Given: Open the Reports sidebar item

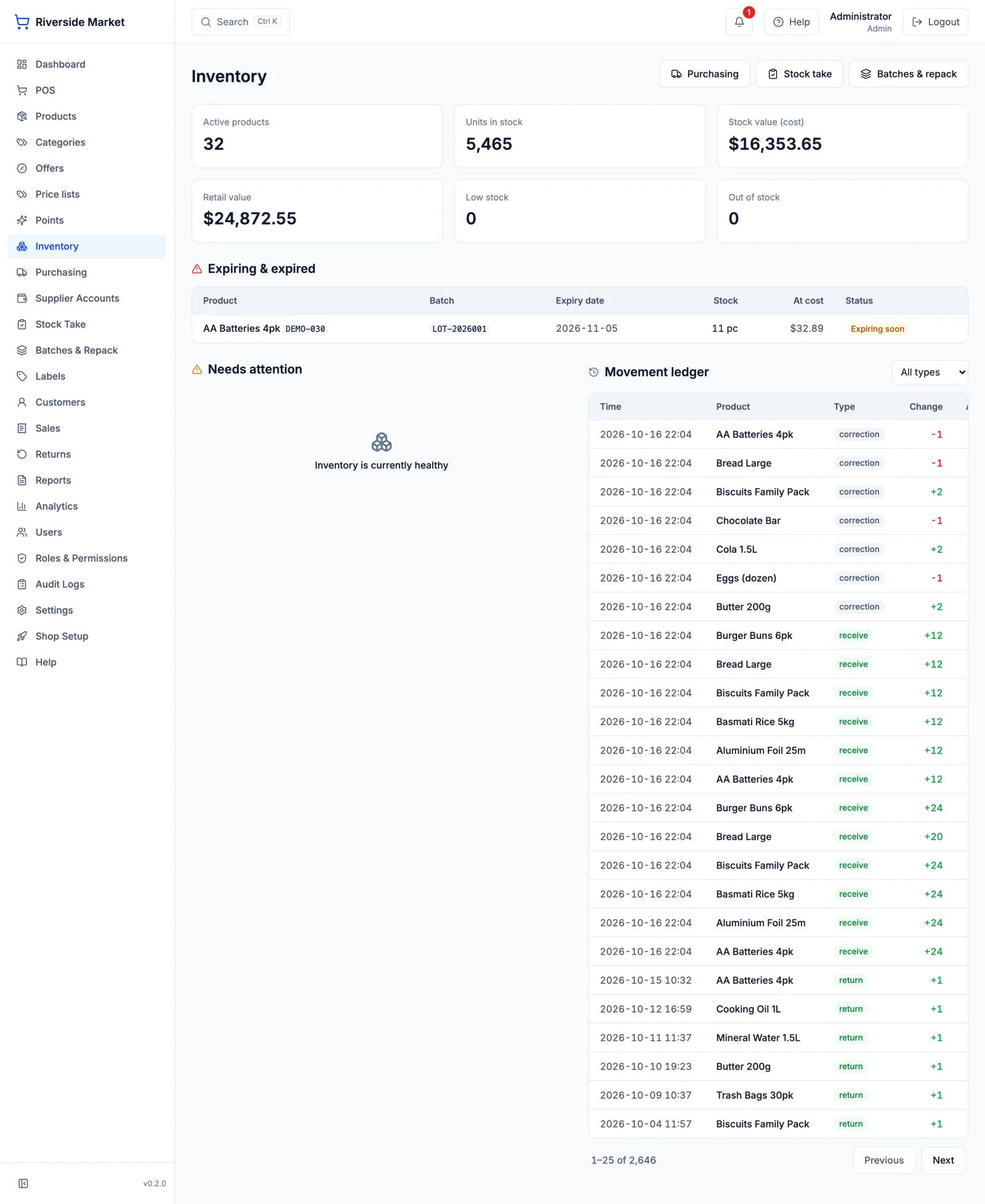Looking at the screenshot, I should [87, 480].
